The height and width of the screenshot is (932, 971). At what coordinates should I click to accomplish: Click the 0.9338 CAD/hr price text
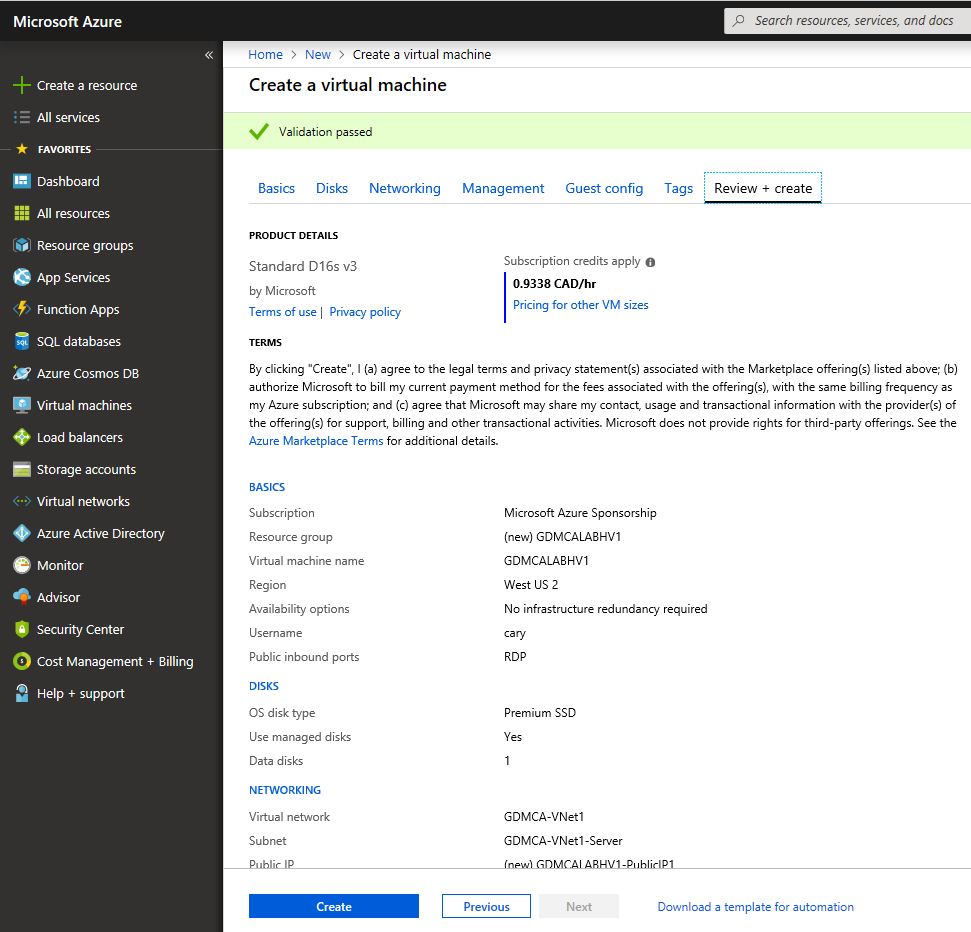554,284
